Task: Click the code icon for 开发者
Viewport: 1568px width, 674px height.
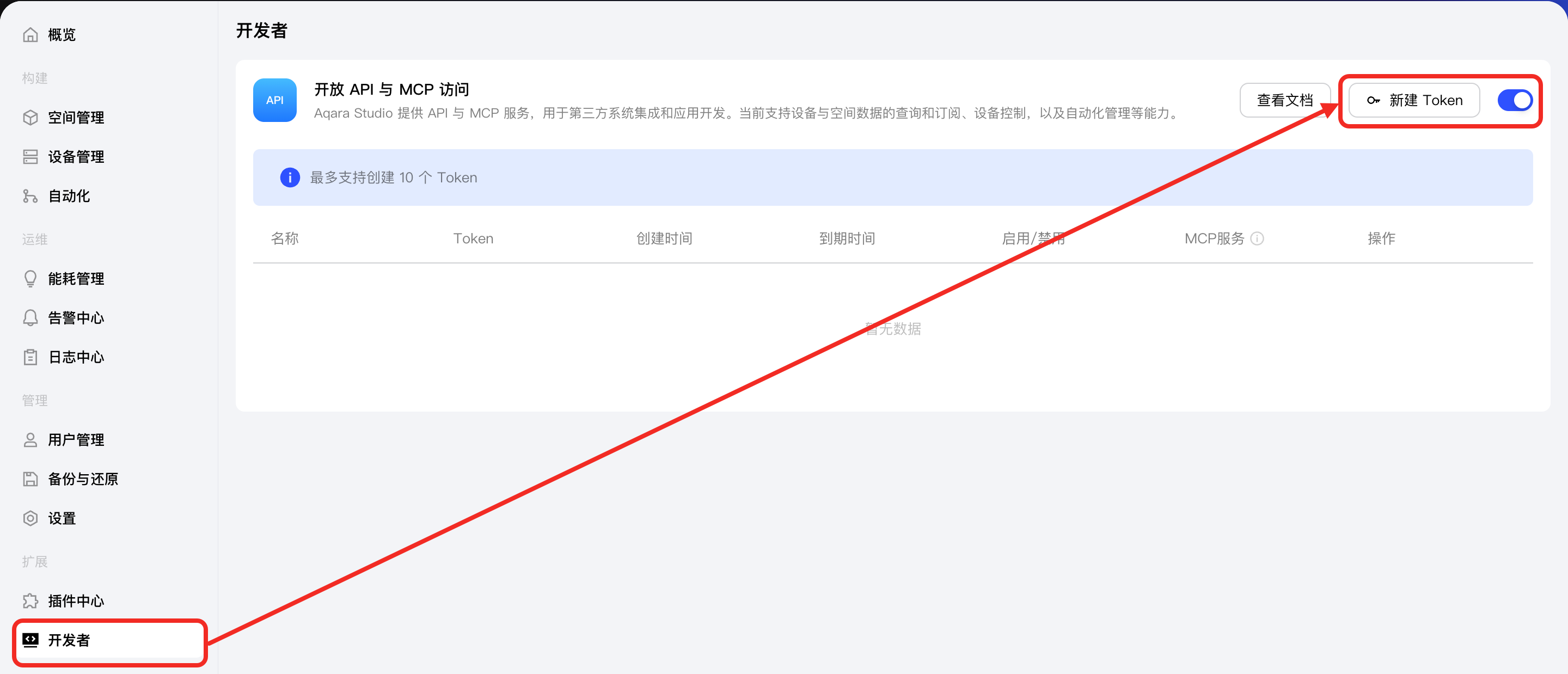Action: [30, 640]
